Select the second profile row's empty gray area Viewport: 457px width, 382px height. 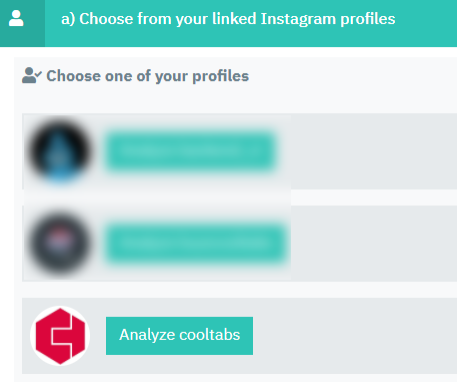click(374, 244)
